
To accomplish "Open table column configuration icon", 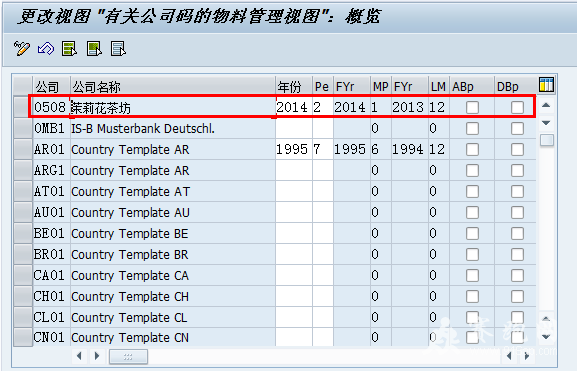I will tap(546, 84).
